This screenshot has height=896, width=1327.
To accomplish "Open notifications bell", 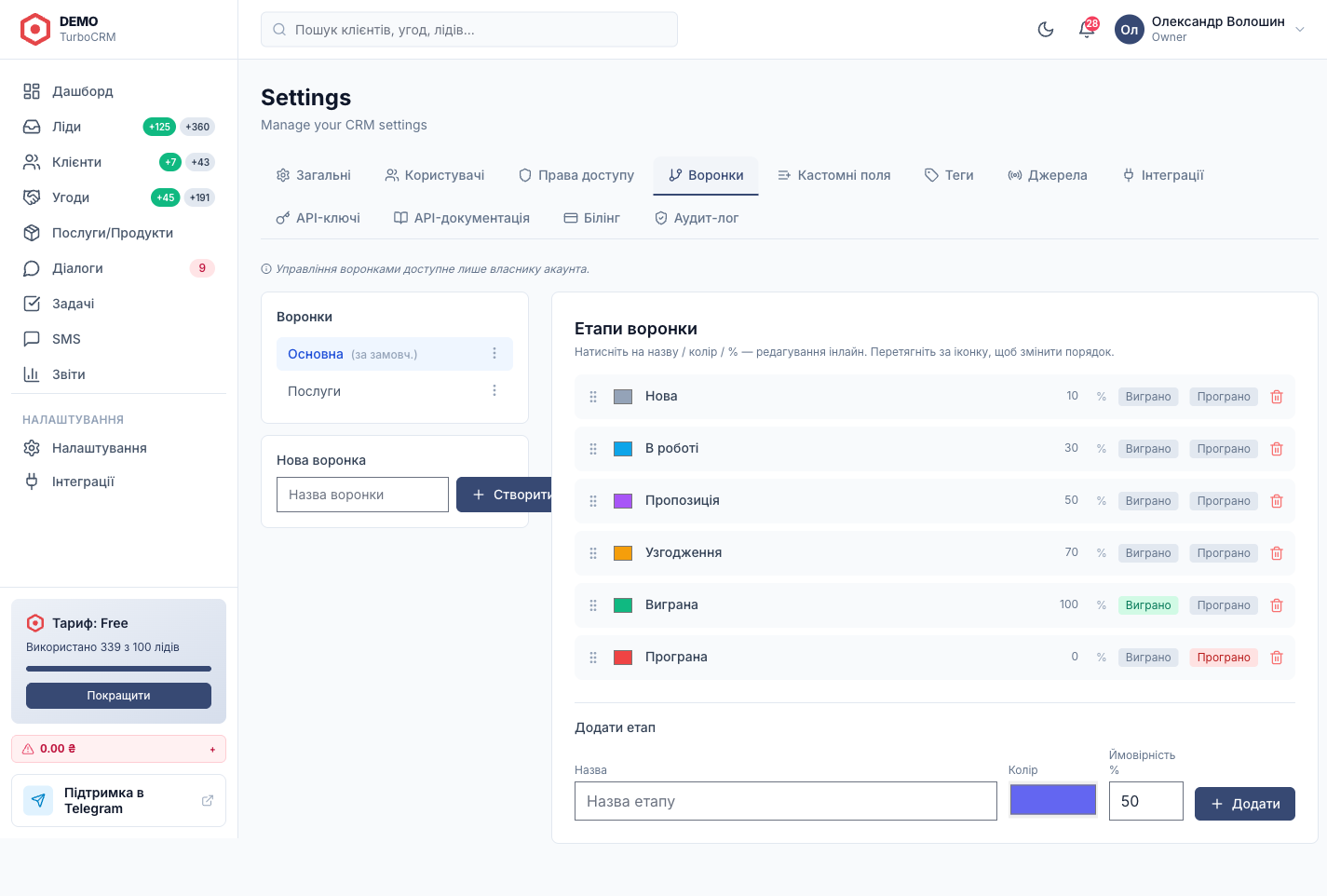I will 1087,29.
